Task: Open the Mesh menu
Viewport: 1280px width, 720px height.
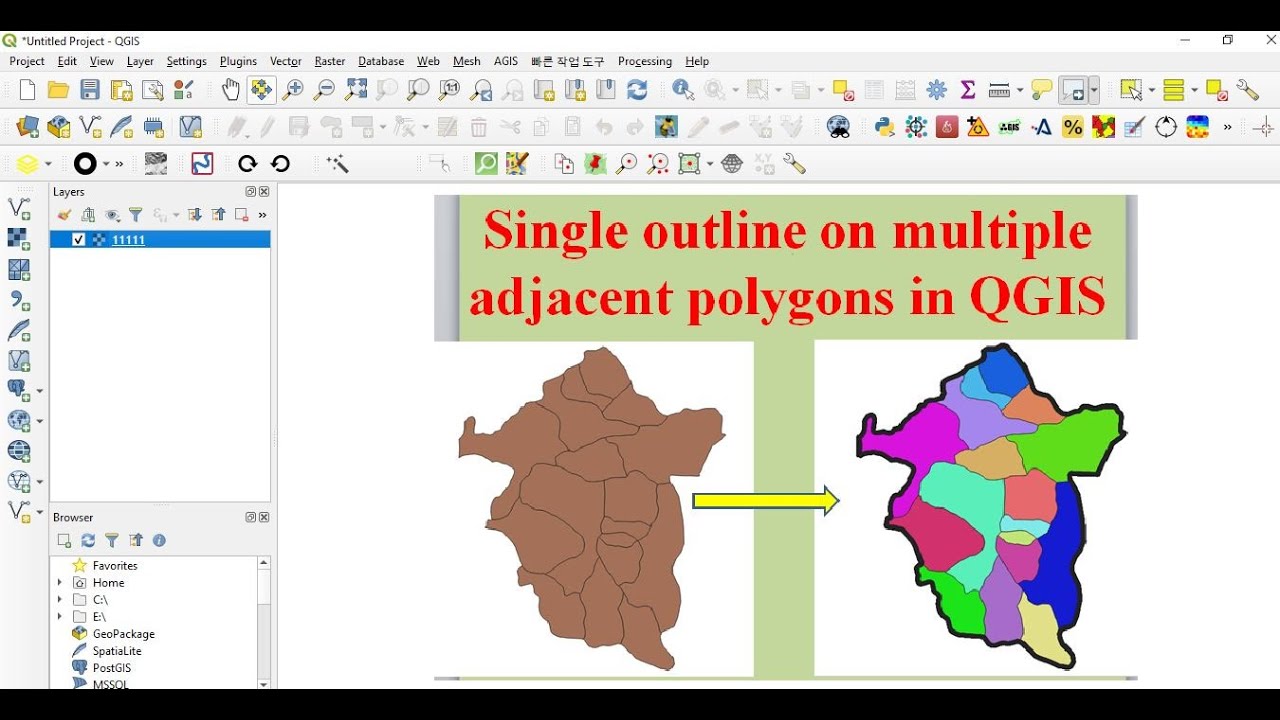Action: coord(467,61)
